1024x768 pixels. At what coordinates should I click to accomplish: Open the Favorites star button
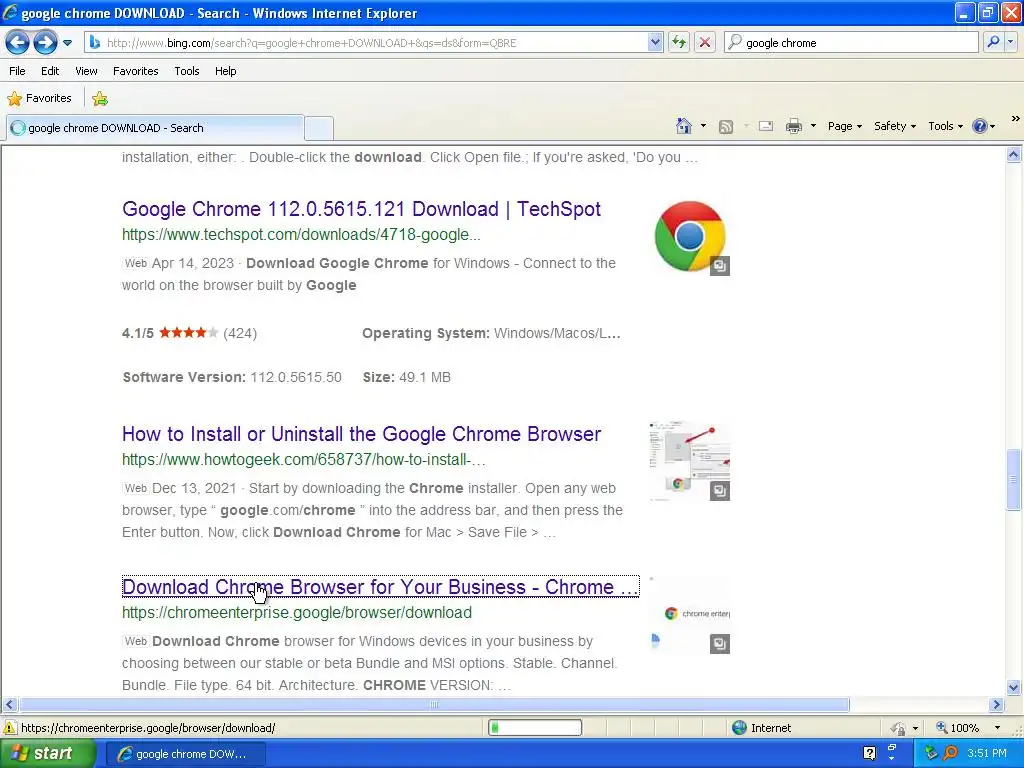39,99
